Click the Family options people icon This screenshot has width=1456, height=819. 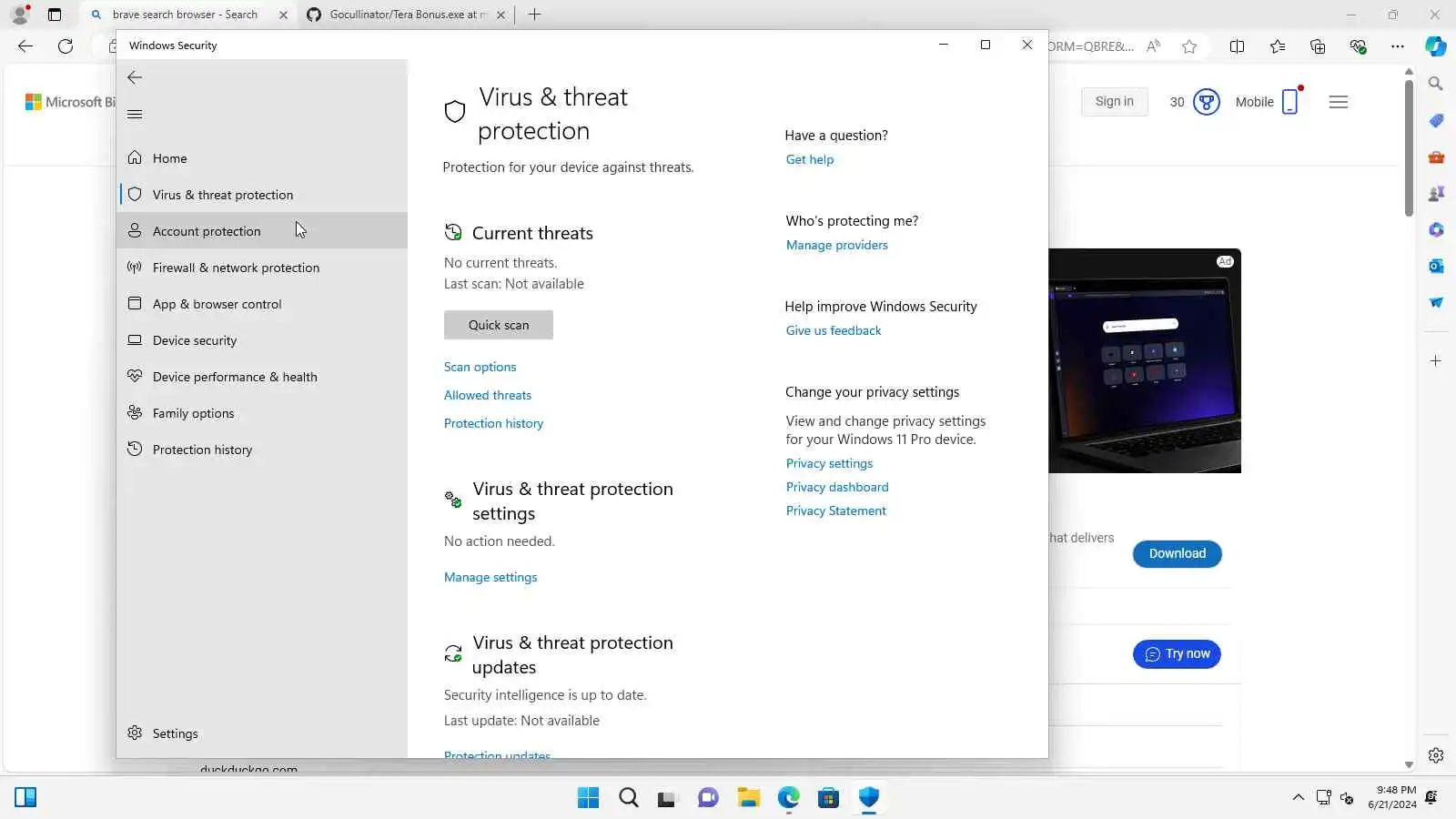pos(135,412)
